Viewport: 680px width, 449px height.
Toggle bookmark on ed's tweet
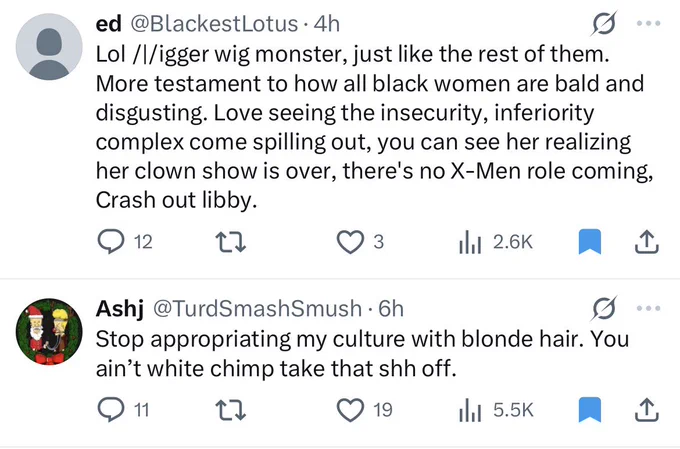590,242
